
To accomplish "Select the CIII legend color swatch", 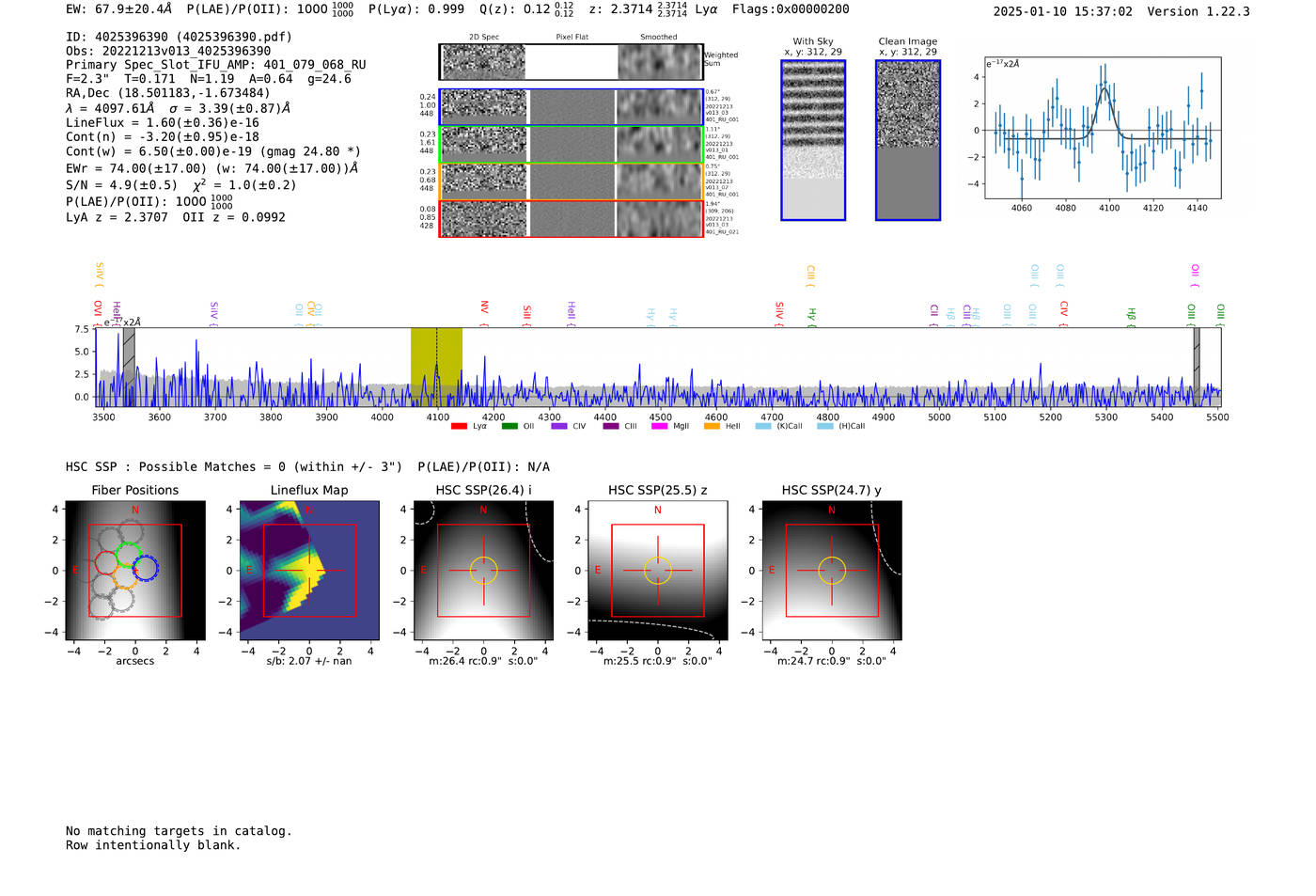I will pos(611,426).
